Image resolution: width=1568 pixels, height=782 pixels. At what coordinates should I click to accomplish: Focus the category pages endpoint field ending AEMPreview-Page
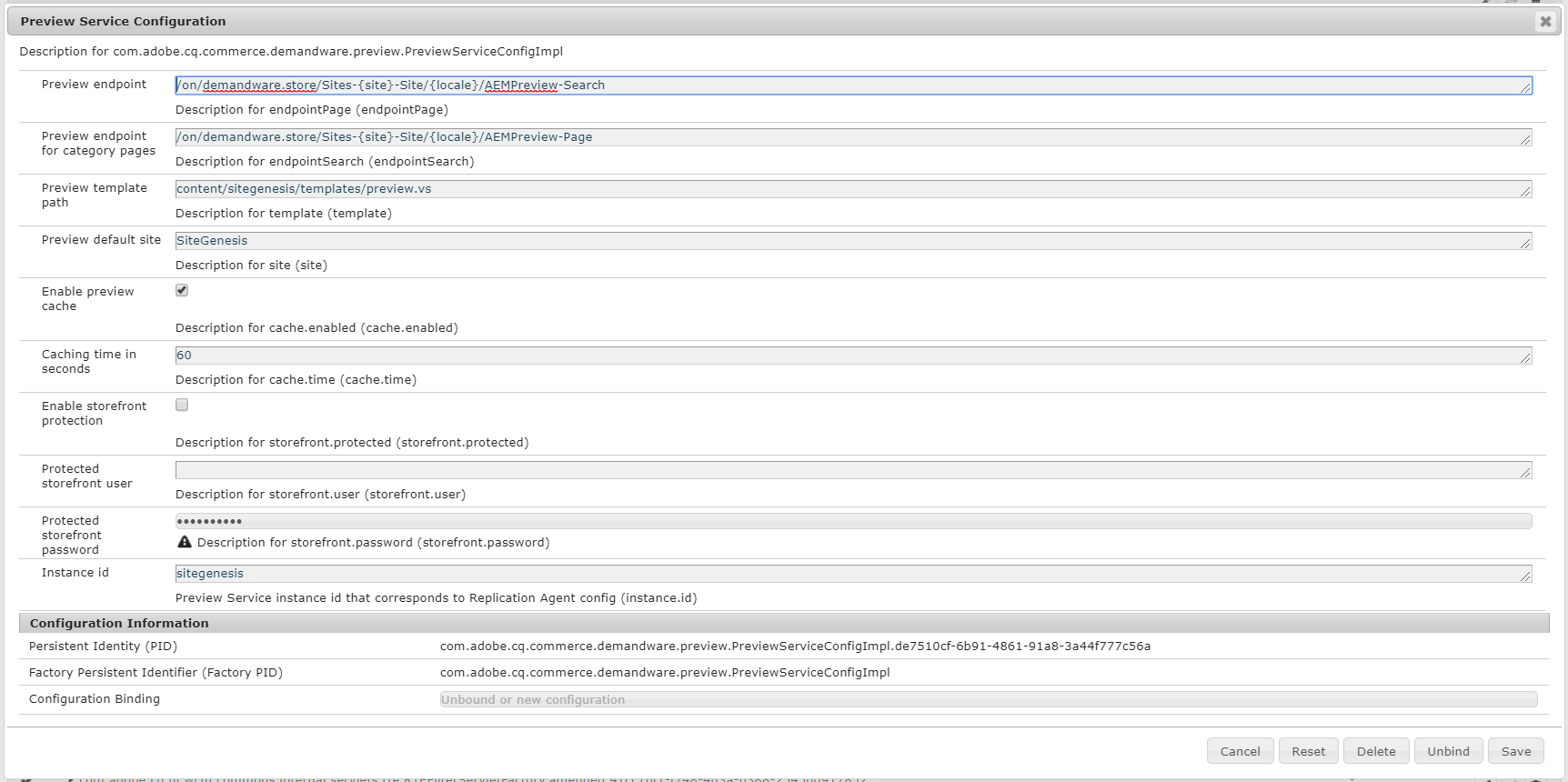[853, 137]
